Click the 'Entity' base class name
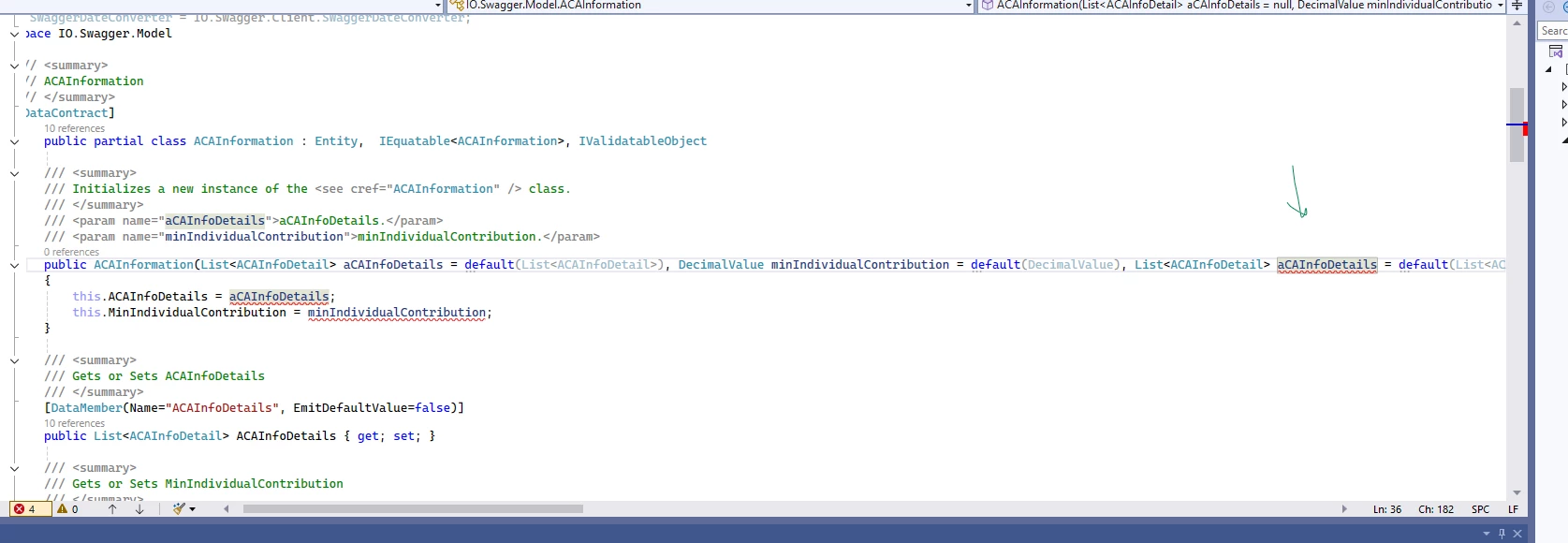1568x543 pixels. coord(336,141)
